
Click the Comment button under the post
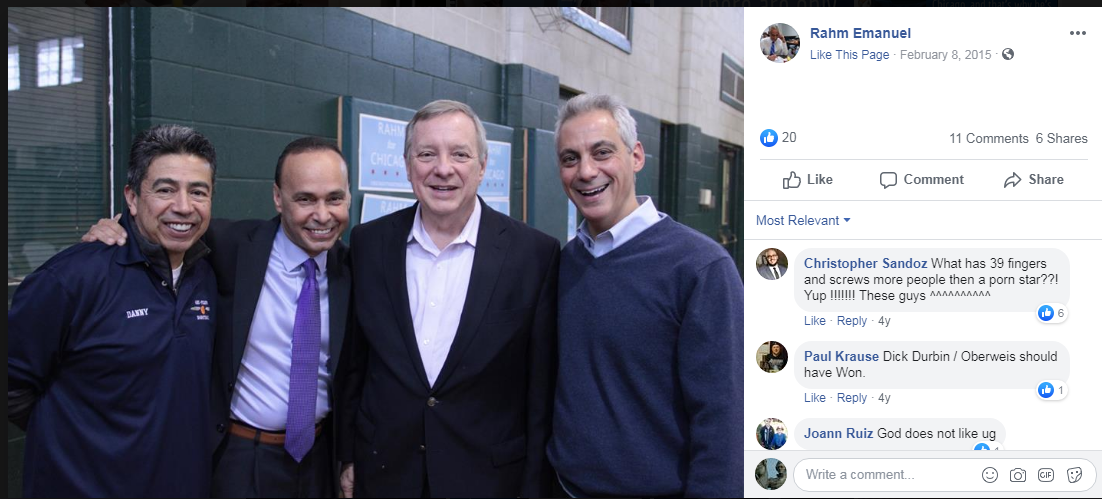[x=921, y=180]
